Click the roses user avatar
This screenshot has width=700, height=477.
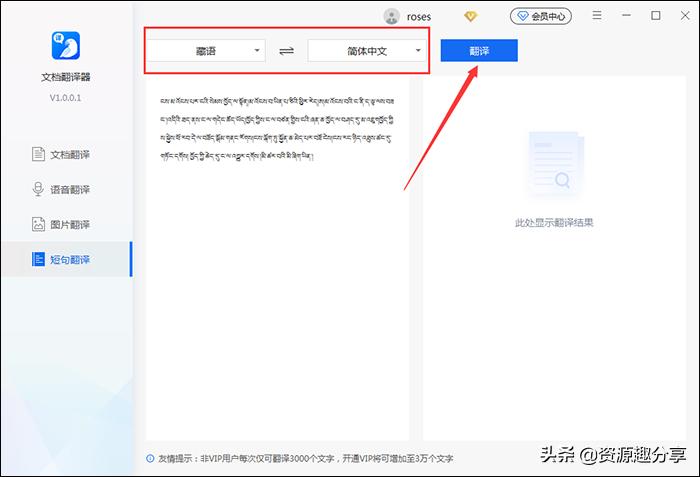pyautogui.click(x=392, y=17)
